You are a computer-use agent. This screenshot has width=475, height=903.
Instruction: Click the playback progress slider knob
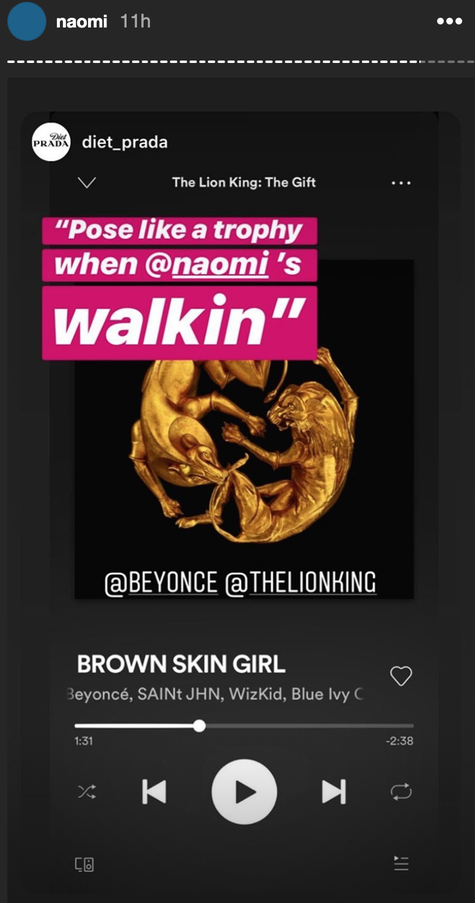pos(199,726)
